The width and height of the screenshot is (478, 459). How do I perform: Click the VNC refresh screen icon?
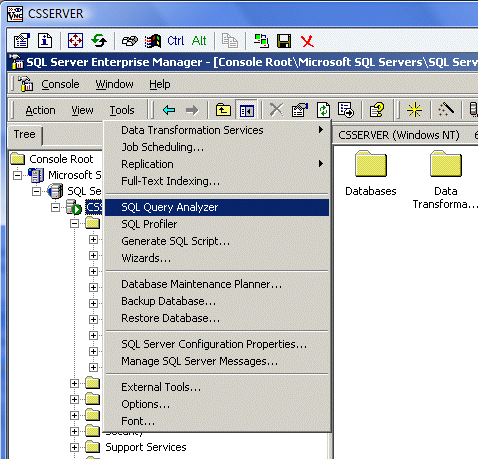point(99,41)
